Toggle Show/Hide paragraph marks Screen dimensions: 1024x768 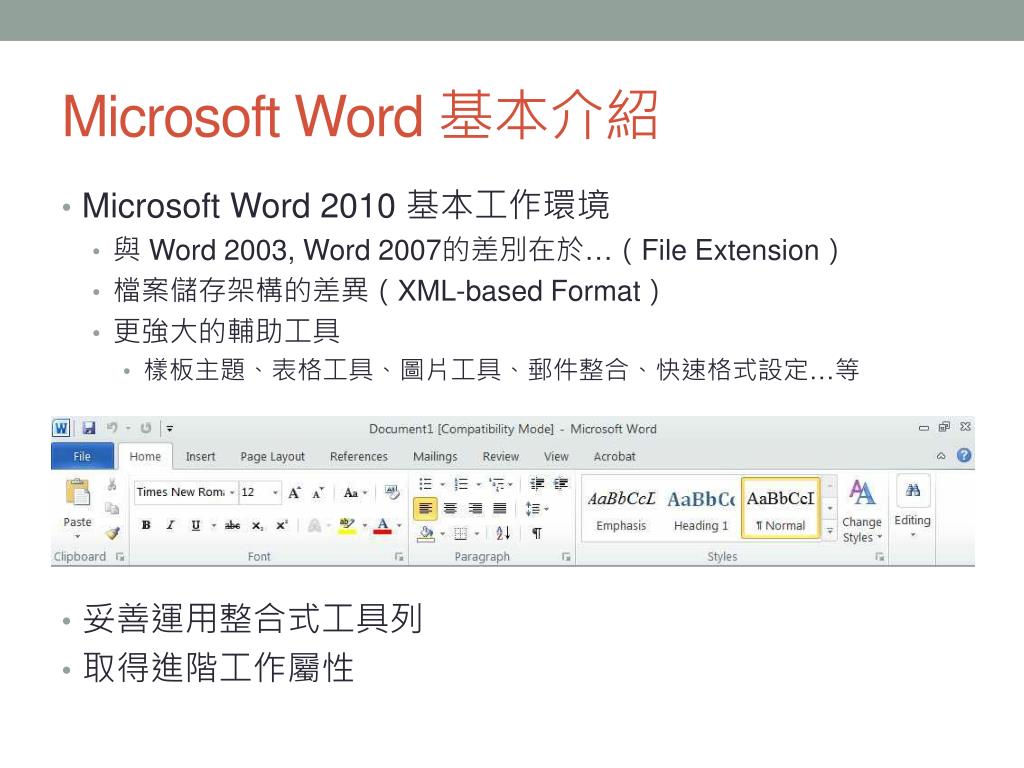tap(537, 534)
